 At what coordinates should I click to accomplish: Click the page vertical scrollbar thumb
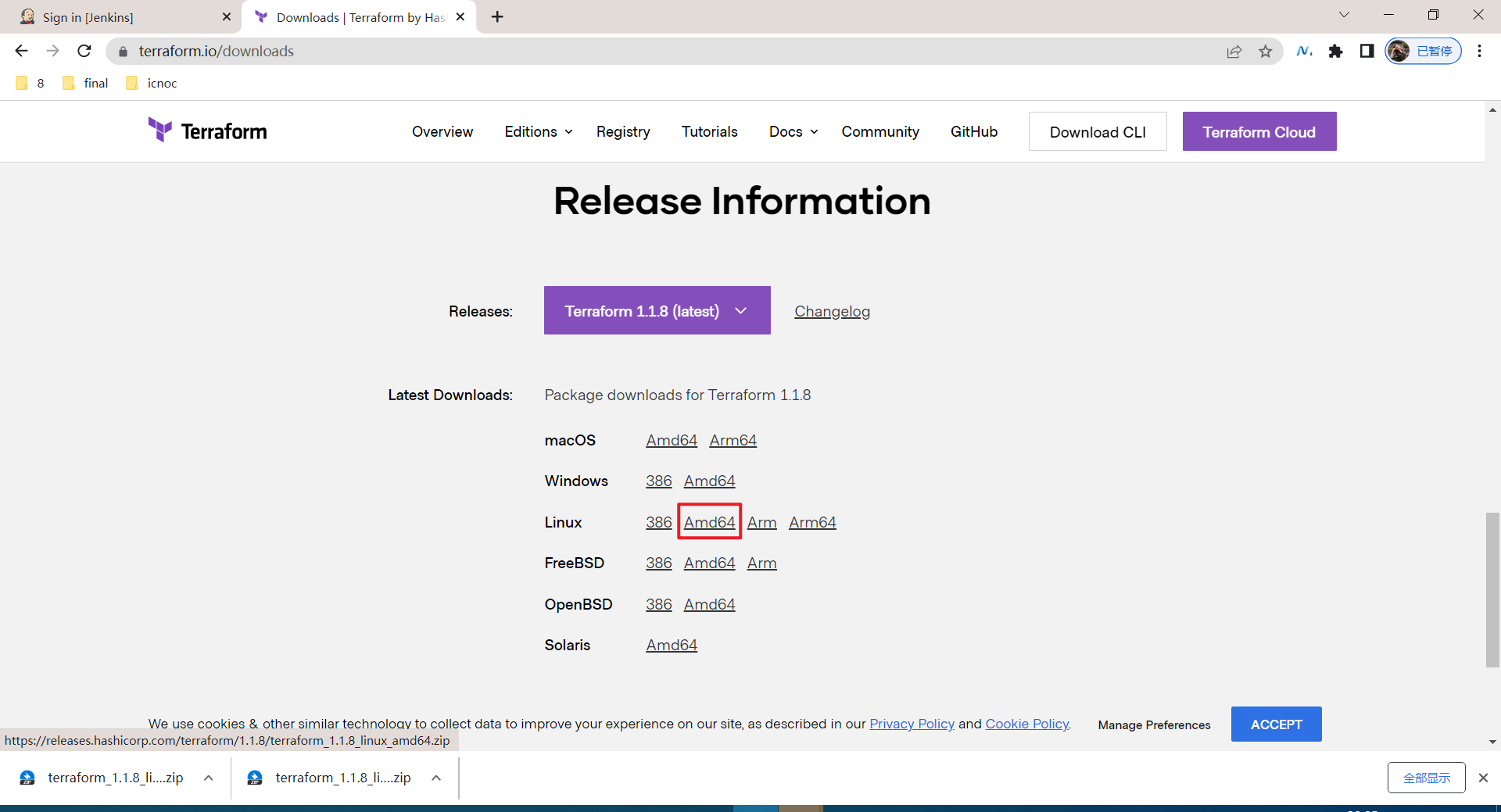[1492, 590]
